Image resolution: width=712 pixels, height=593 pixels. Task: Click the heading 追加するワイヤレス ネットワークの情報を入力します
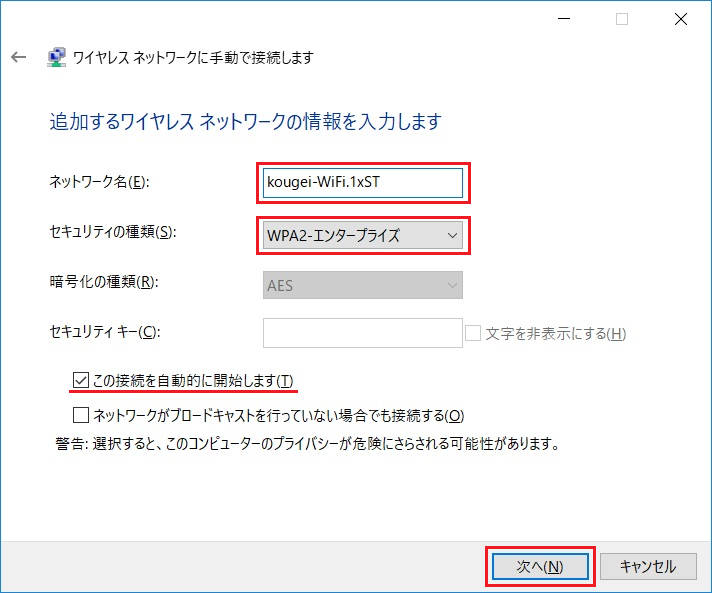click(x=246, y=122)
